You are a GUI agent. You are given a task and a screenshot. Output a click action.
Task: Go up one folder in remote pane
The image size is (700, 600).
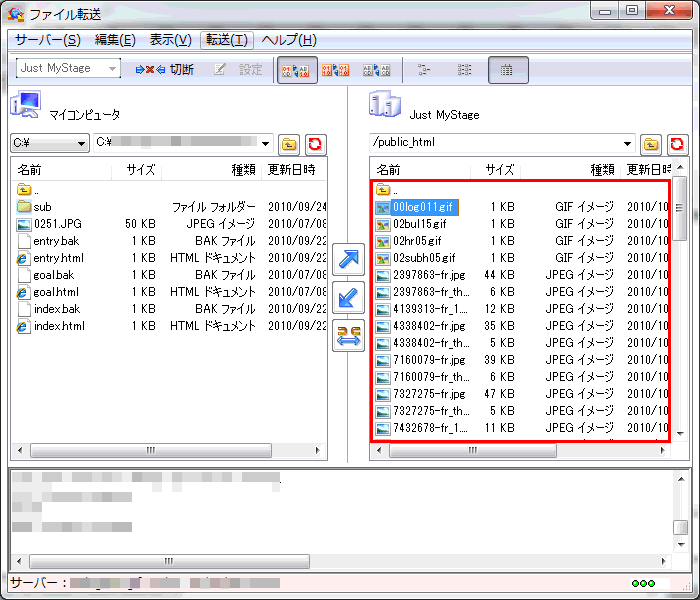(x=652, y=144)
